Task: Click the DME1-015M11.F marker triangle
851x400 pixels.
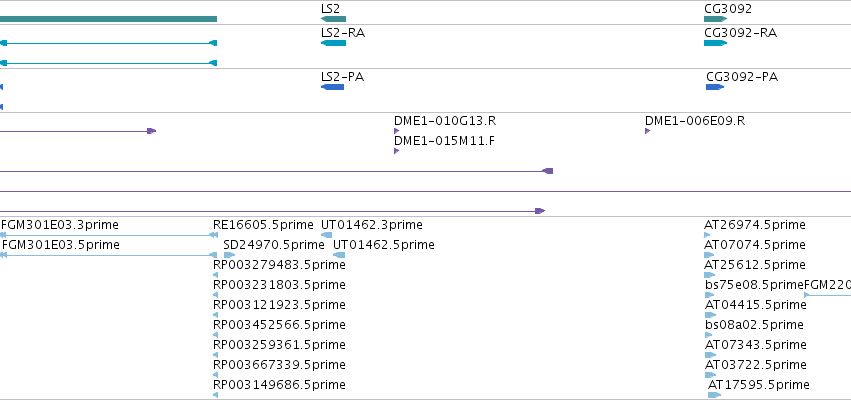Action: [397, 151]
